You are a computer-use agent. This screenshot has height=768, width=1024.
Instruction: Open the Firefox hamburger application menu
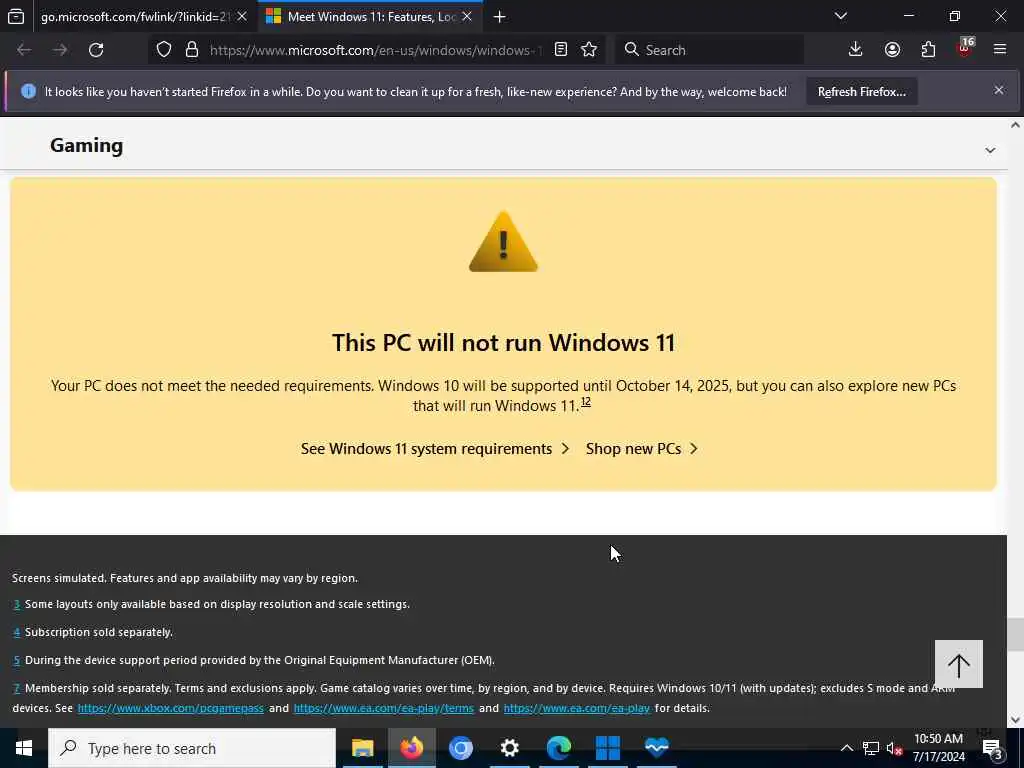point(1000,50)
